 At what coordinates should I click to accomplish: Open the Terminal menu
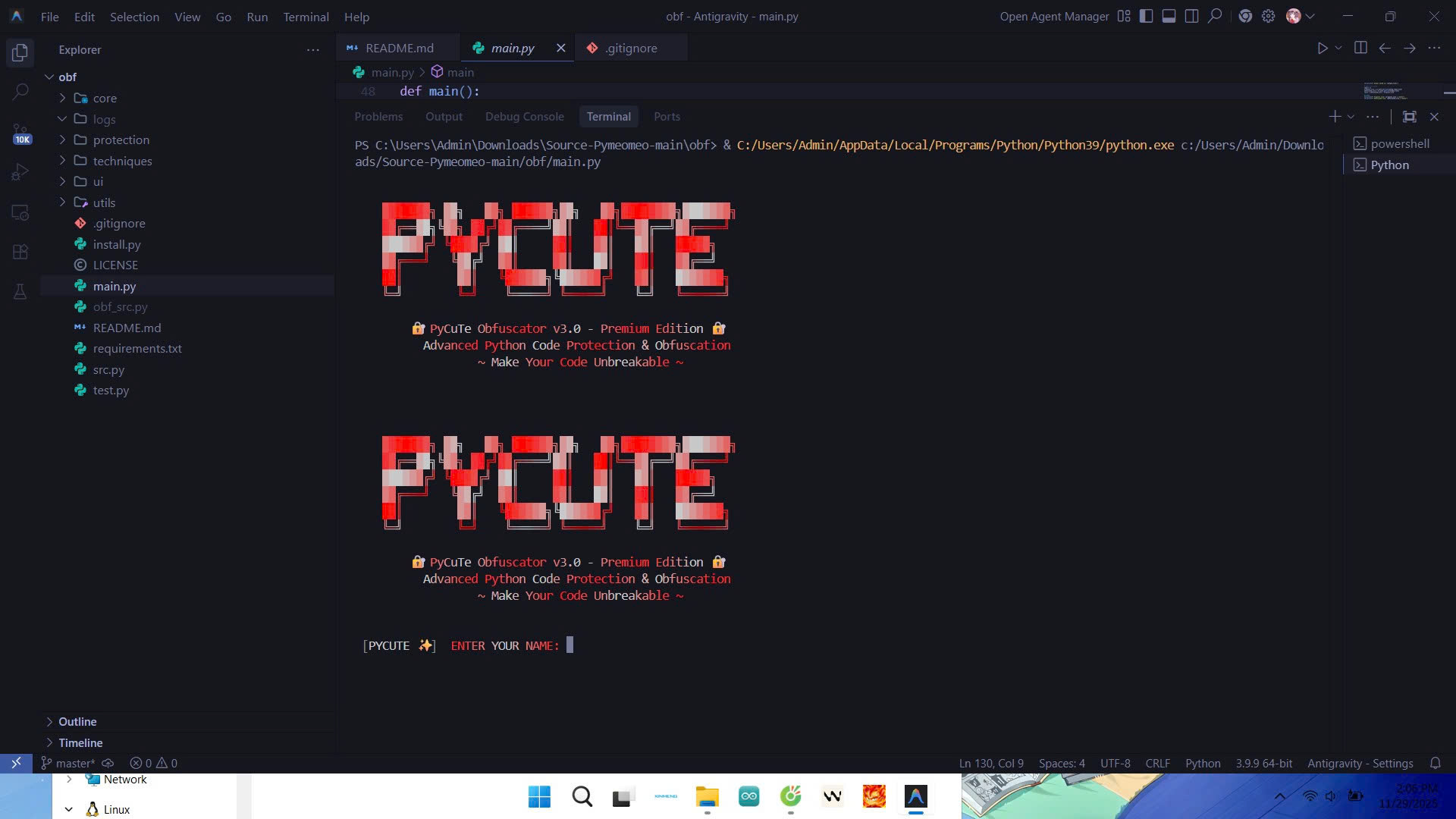click(306, 17)
